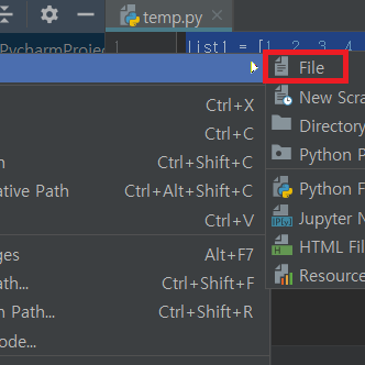Close the temp.py tab
This screenshot has width=365, height=365.
(217, 15)
